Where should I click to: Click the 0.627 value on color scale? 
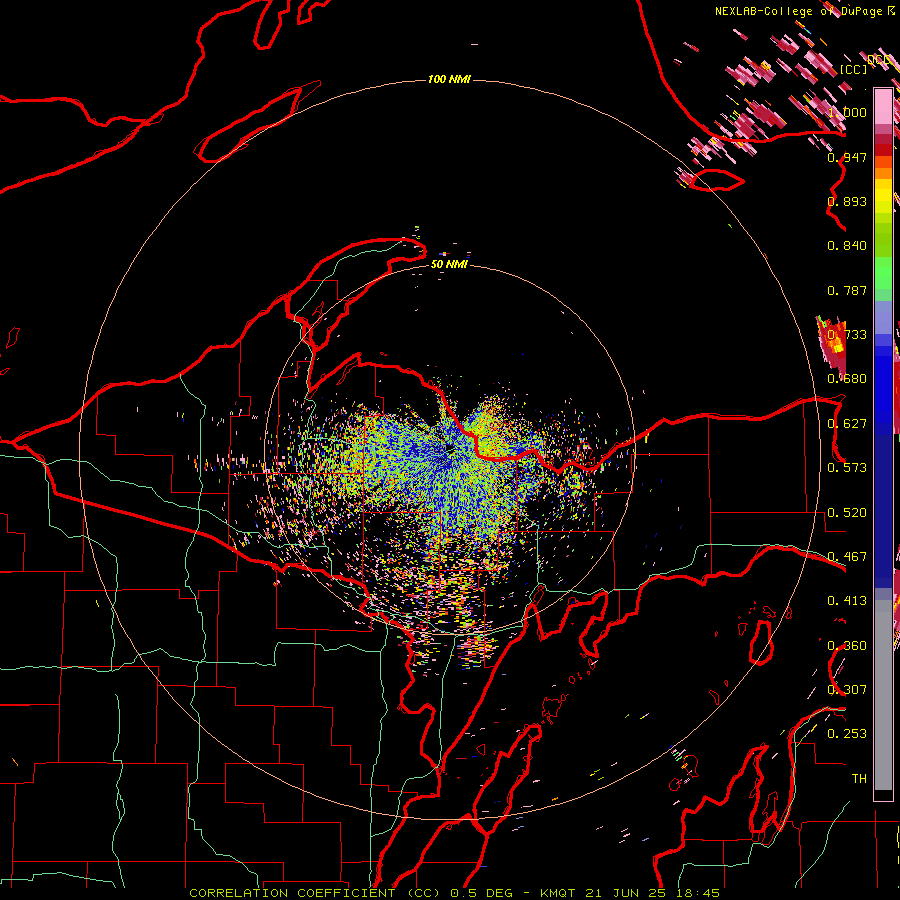tap(847, 423)
